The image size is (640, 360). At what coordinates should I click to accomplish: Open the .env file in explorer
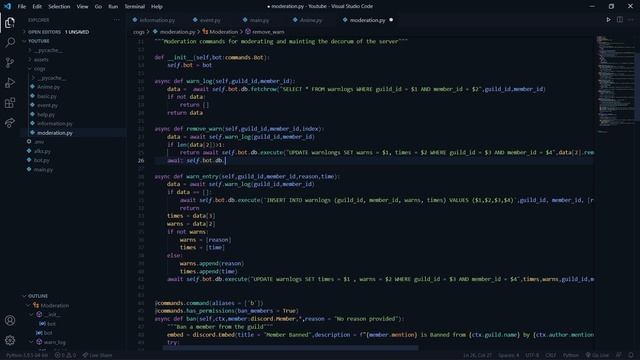tap(39, 142)
